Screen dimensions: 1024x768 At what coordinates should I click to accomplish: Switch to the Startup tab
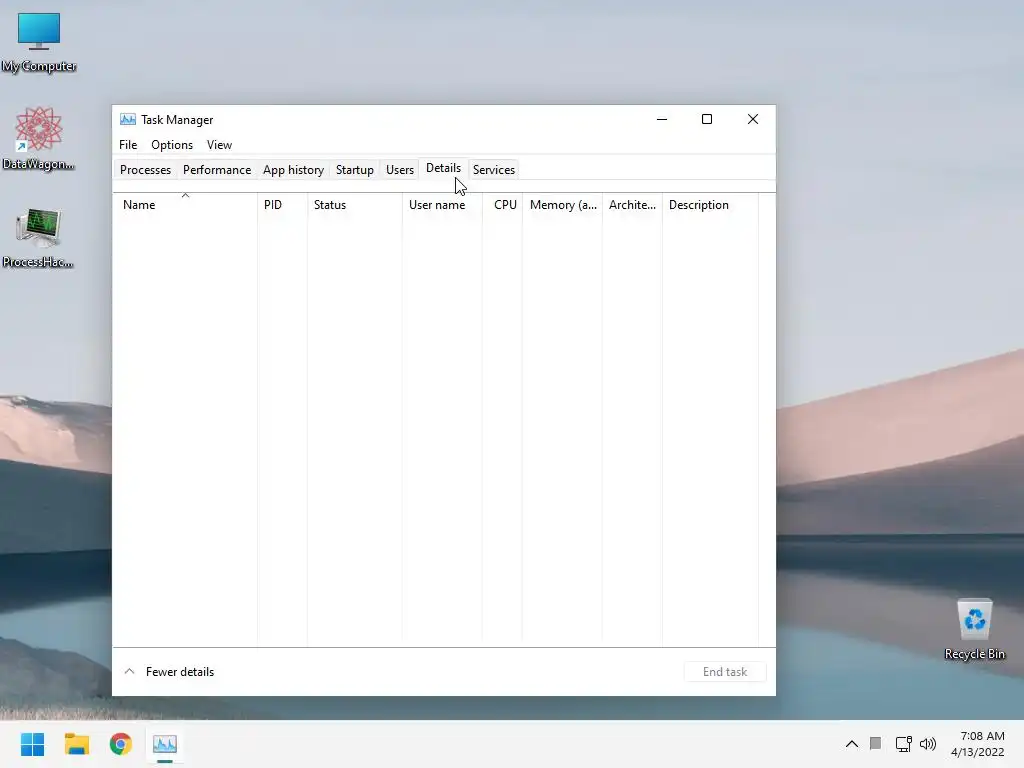(355, 170)
